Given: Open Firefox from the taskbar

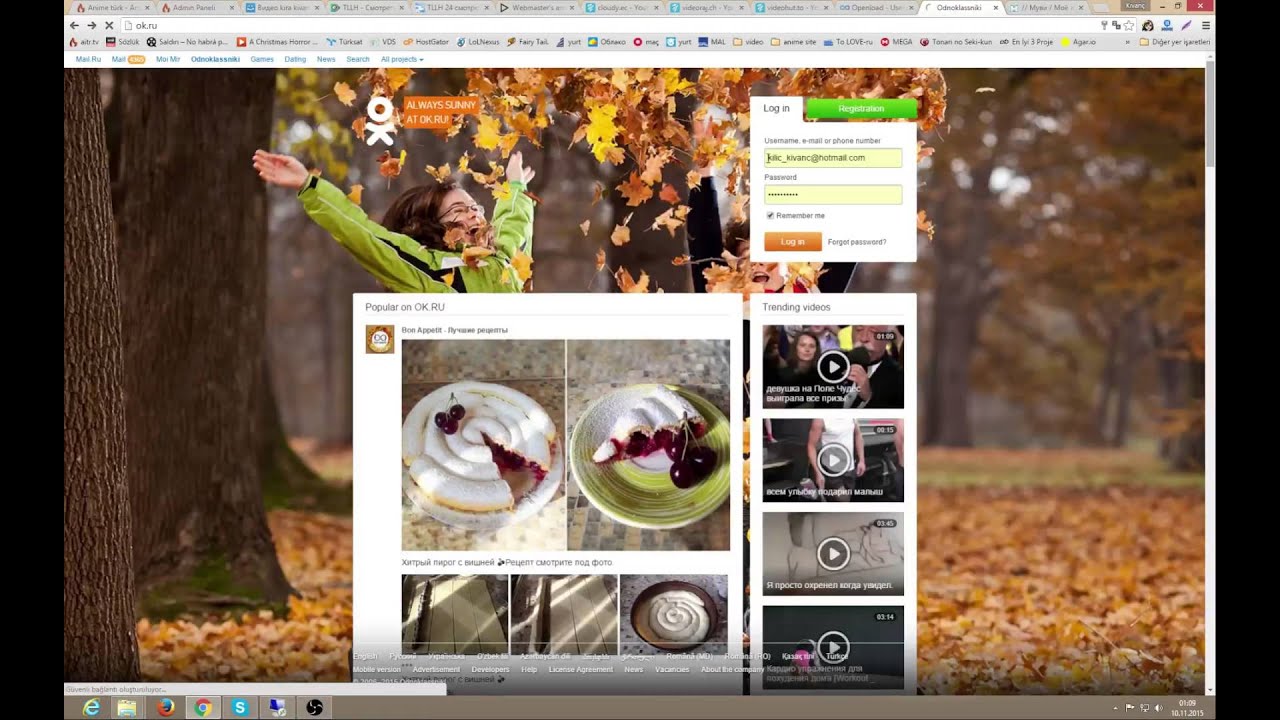Looking at the screenshot, I should [165, 707].
